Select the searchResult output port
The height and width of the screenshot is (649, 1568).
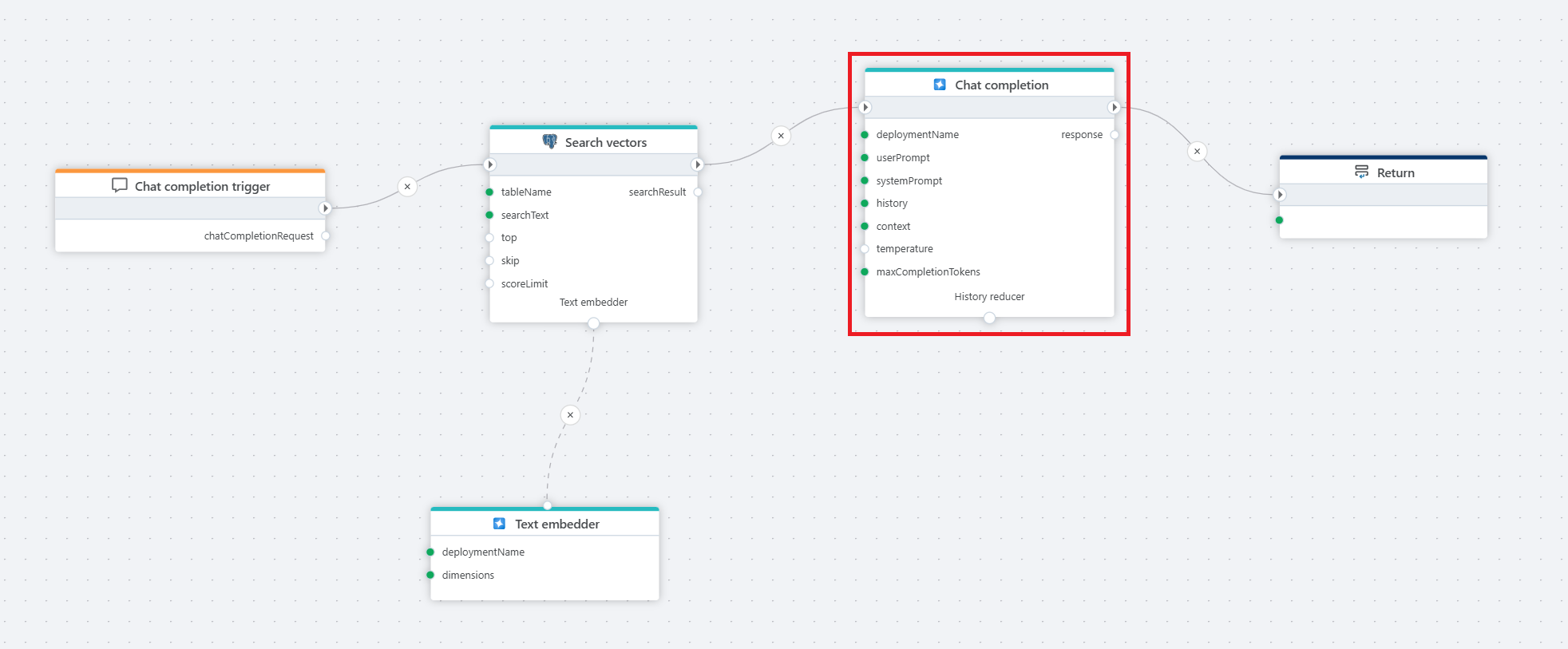pyautogui.click(x=698, y=192)
